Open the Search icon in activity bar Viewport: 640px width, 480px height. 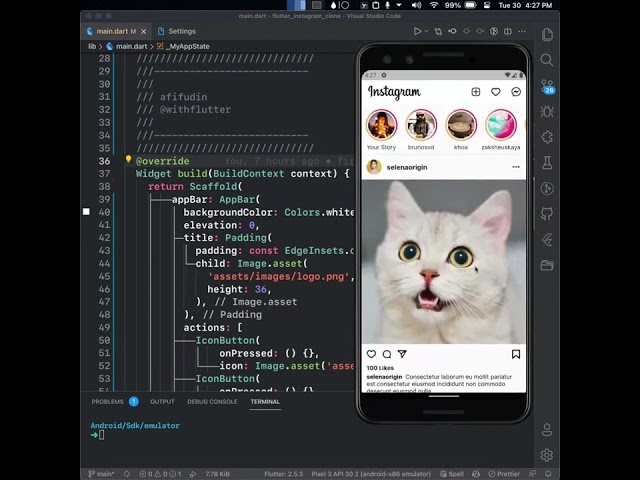pyautogui.click(x=547, y=60)
